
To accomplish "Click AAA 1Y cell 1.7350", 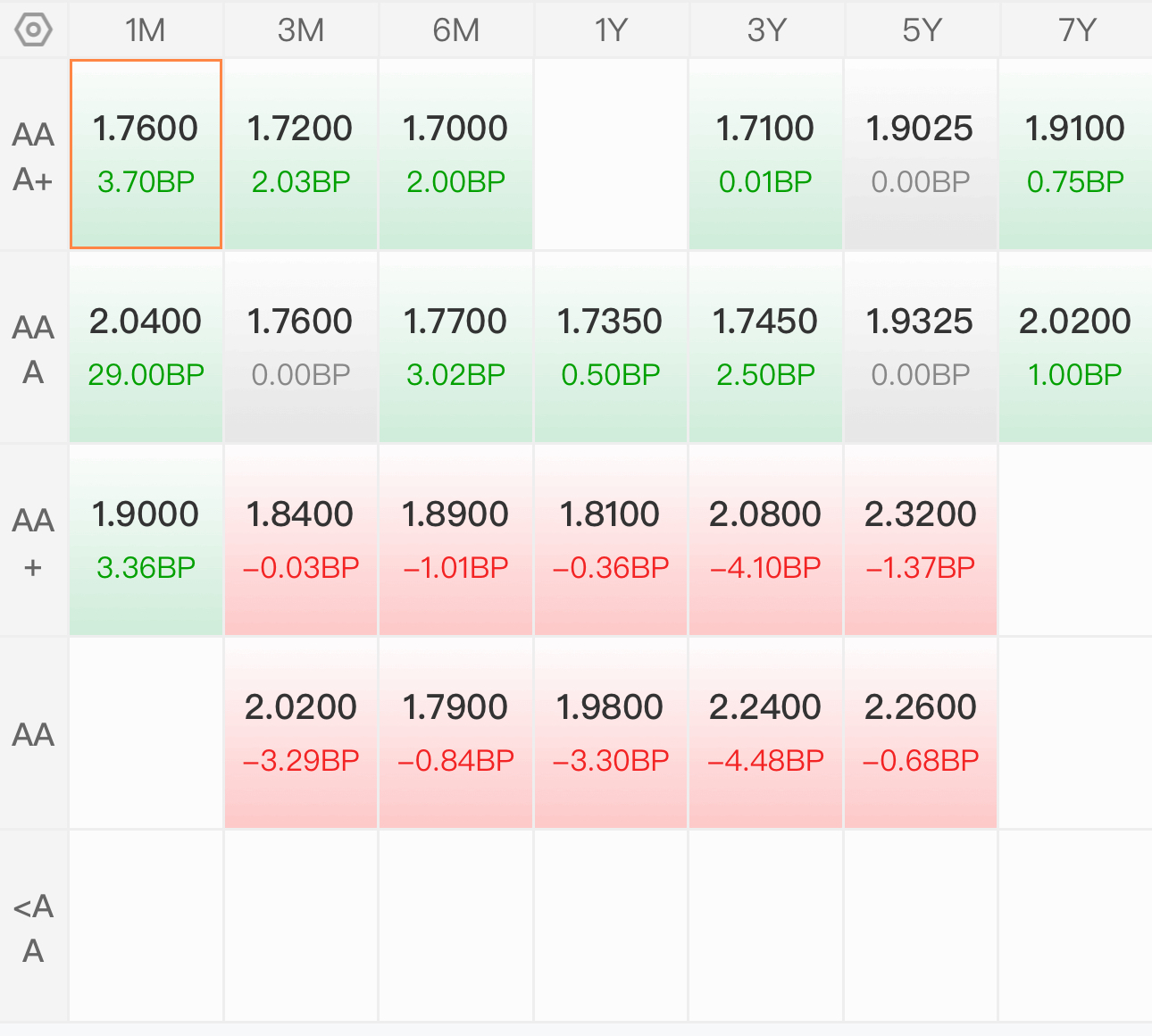I will (611, 347).
